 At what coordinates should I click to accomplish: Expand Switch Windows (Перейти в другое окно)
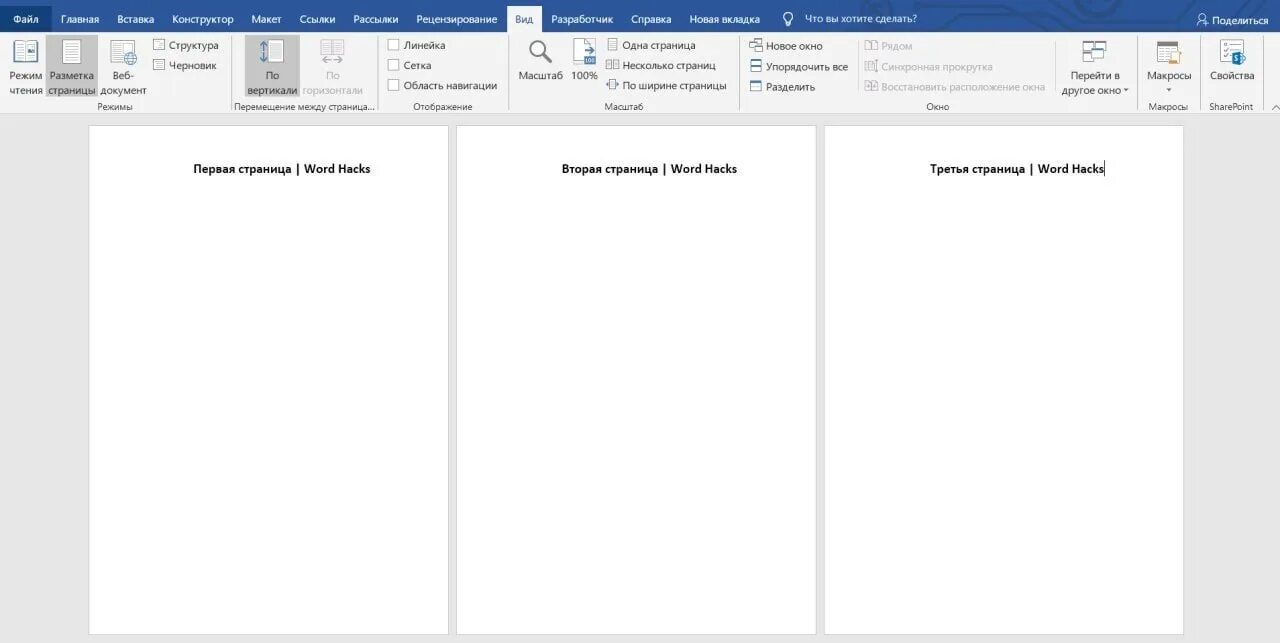click(1095, 67)
